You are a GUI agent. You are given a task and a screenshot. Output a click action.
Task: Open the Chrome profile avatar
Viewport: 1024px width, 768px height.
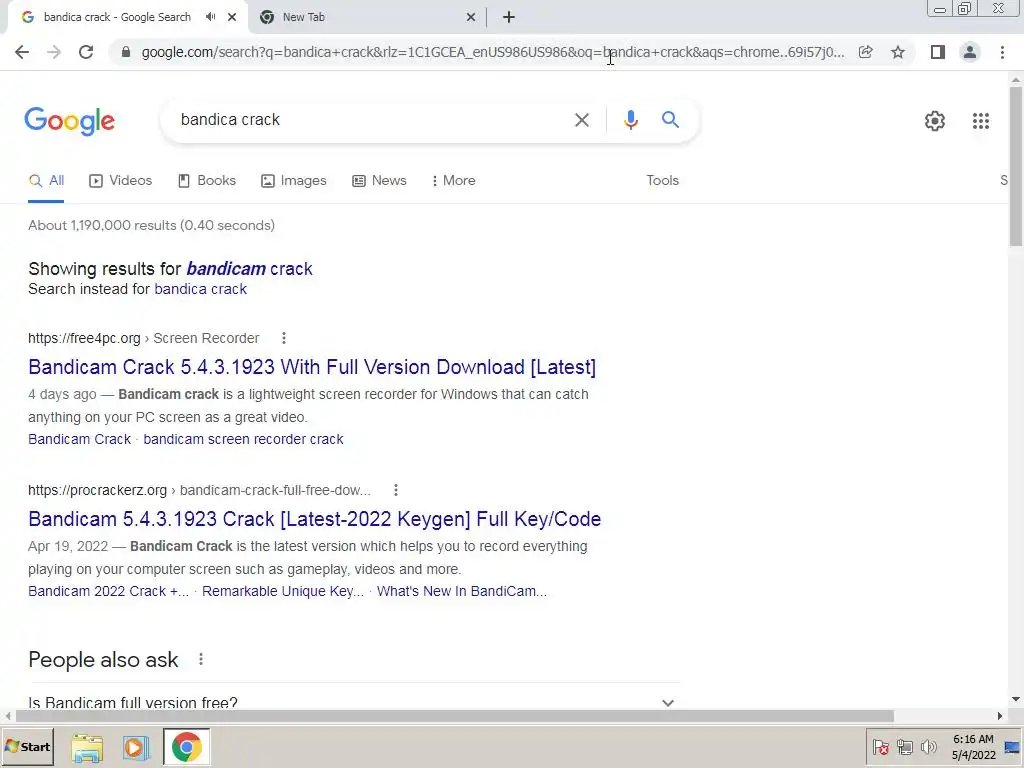[x=970, y=52]
